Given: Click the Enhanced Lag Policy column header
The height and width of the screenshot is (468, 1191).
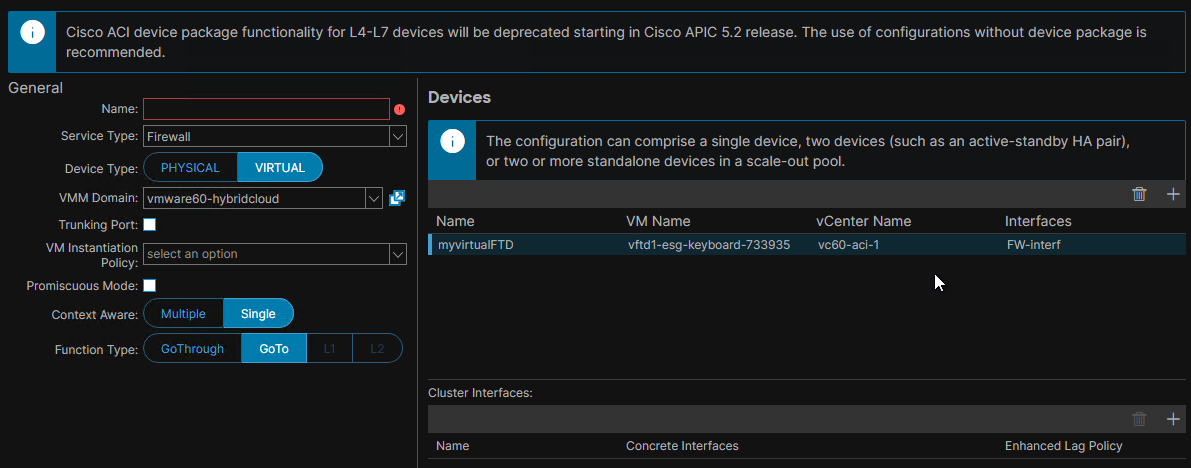Looking at the screenshot, I should point(1063,446).
